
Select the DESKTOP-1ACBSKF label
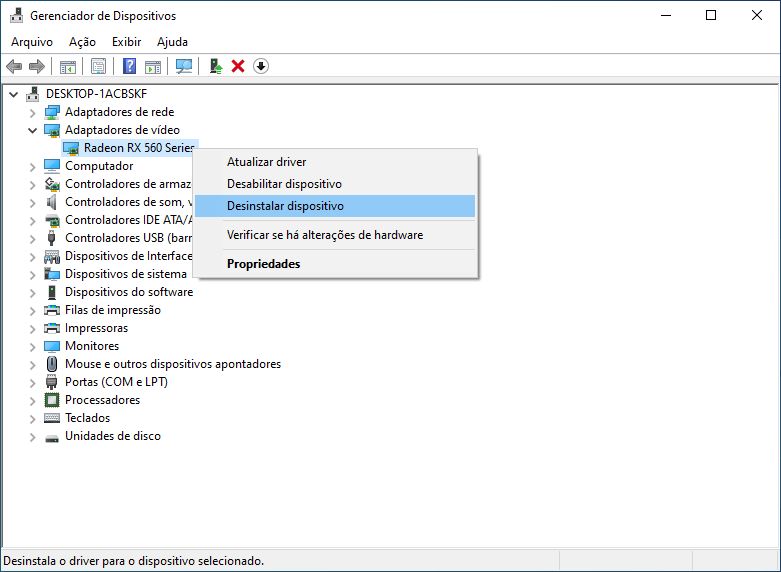click(97, 94)
